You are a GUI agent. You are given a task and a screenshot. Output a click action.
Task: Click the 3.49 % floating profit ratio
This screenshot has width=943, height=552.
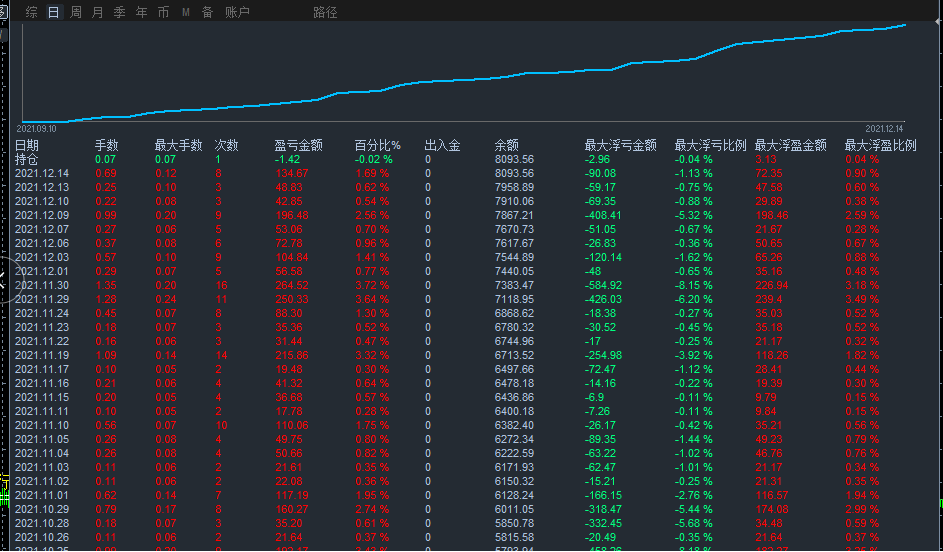coord(862,299)
